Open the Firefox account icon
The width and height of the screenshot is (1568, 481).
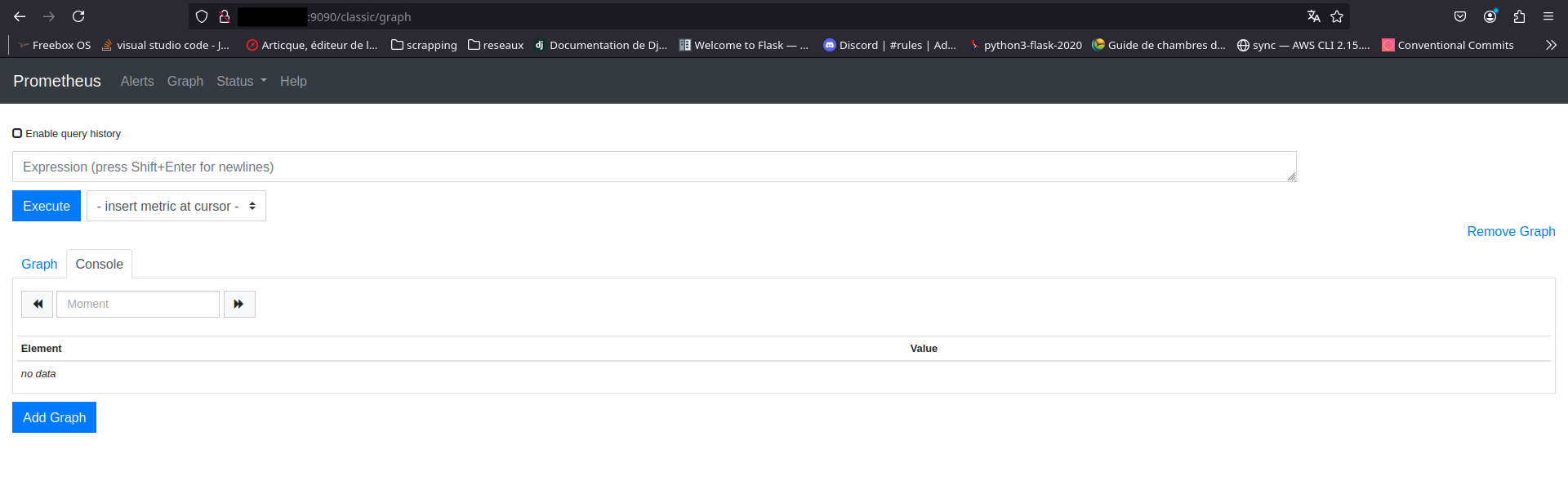pos(1490,16)
